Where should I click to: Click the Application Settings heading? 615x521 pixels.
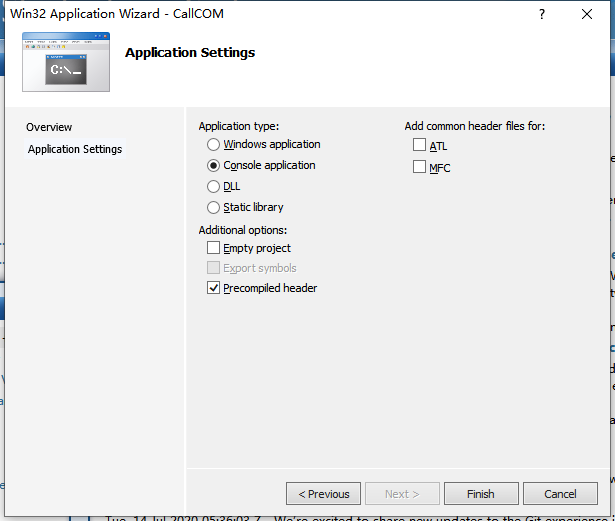(190, 53)
